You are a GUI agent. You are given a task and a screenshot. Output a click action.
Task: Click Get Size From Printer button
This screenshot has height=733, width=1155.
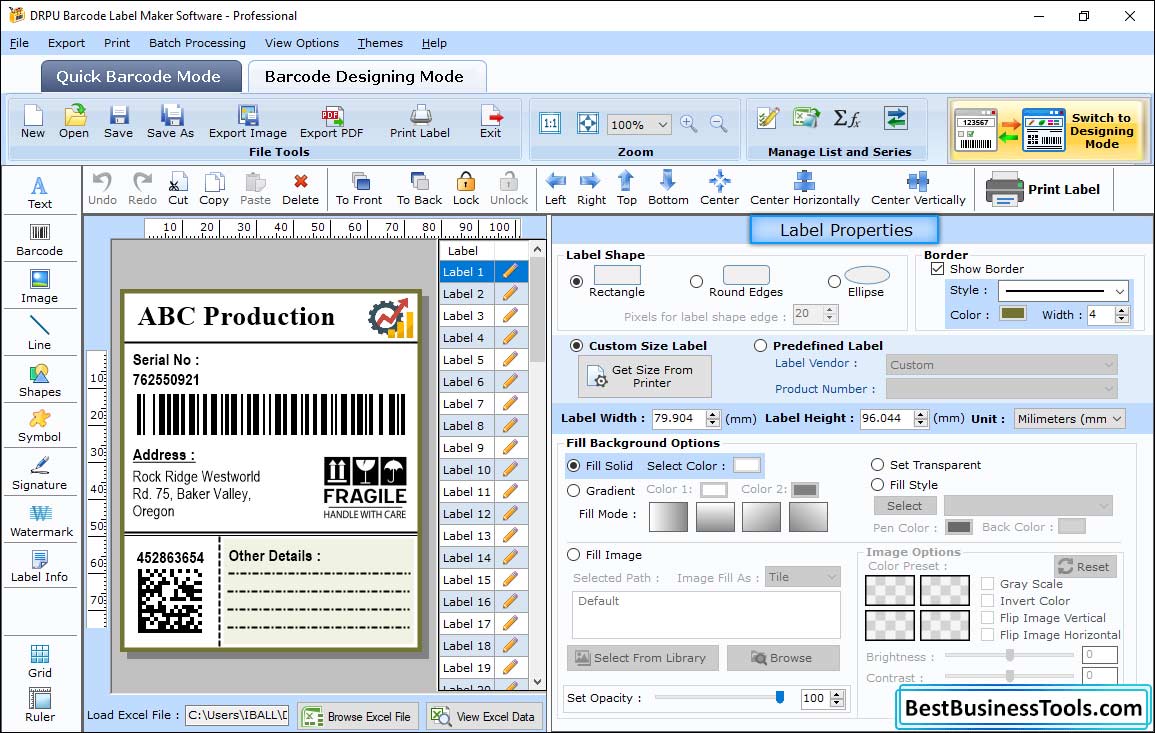pos(645,376)
